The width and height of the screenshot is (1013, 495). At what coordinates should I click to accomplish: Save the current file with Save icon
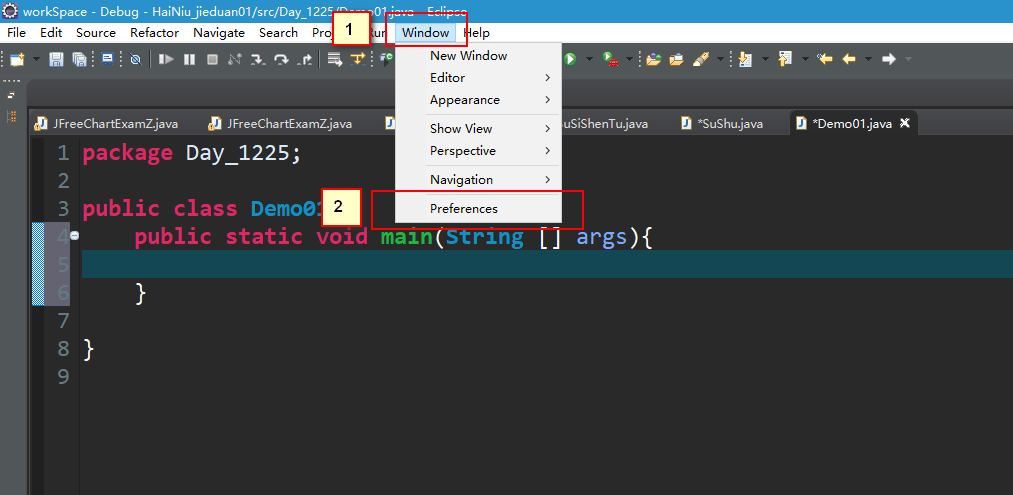56,59
